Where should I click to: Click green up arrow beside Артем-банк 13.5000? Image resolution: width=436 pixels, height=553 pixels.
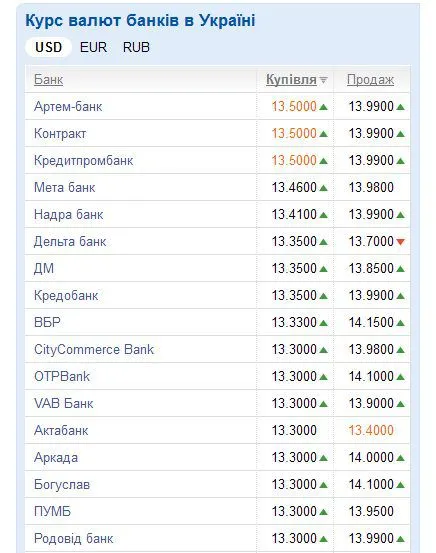click(323, 107)
